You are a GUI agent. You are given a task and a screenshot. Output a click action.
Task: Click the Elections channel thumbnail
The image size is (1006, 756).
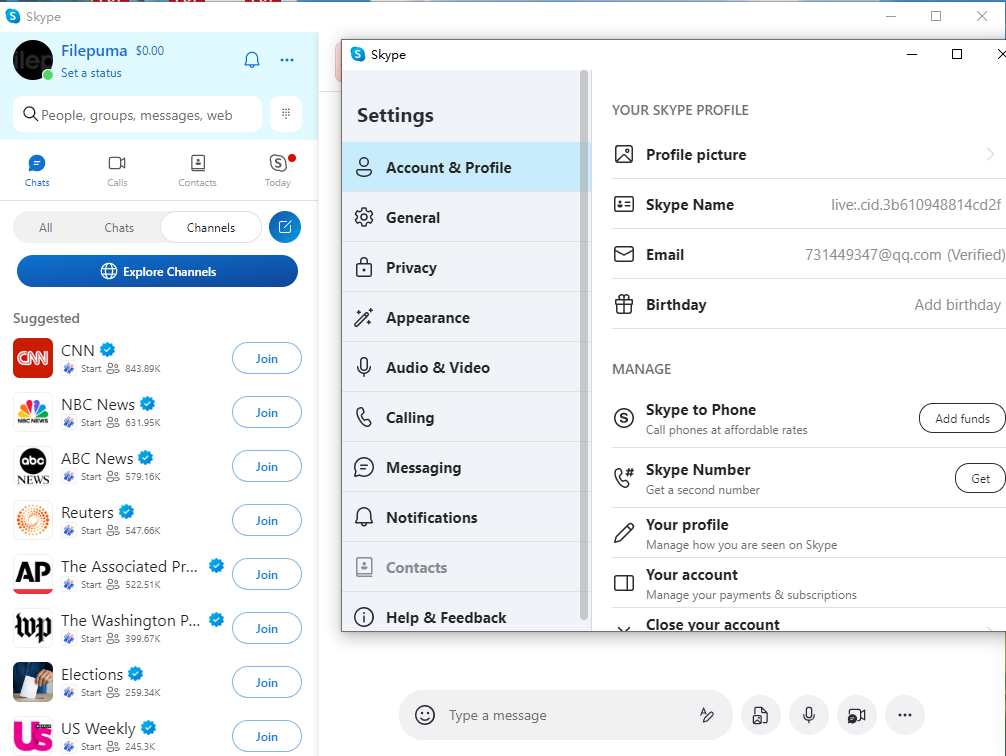point(33,682)
